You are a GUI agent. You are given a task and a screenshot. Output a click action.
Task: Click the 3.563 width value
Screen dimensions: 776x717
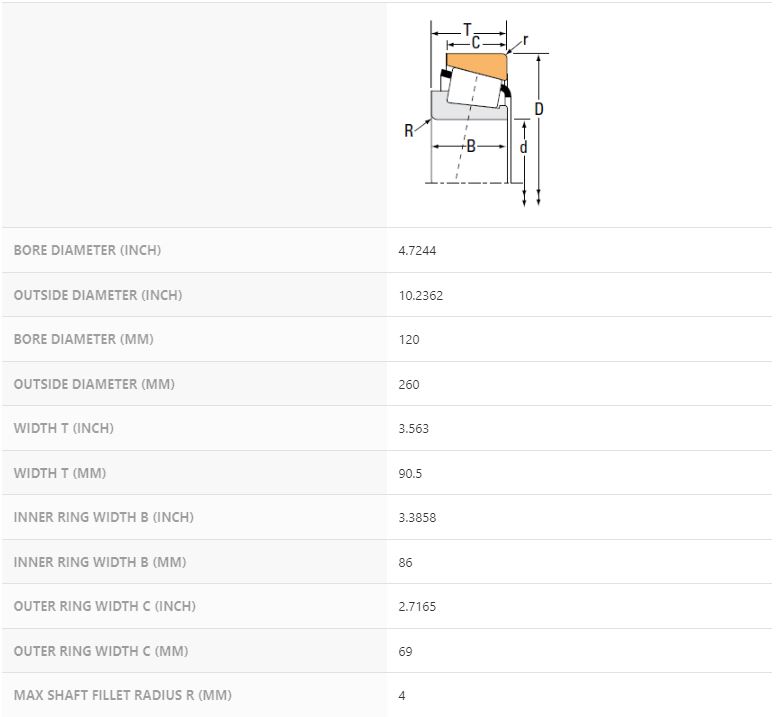[414, 429]
